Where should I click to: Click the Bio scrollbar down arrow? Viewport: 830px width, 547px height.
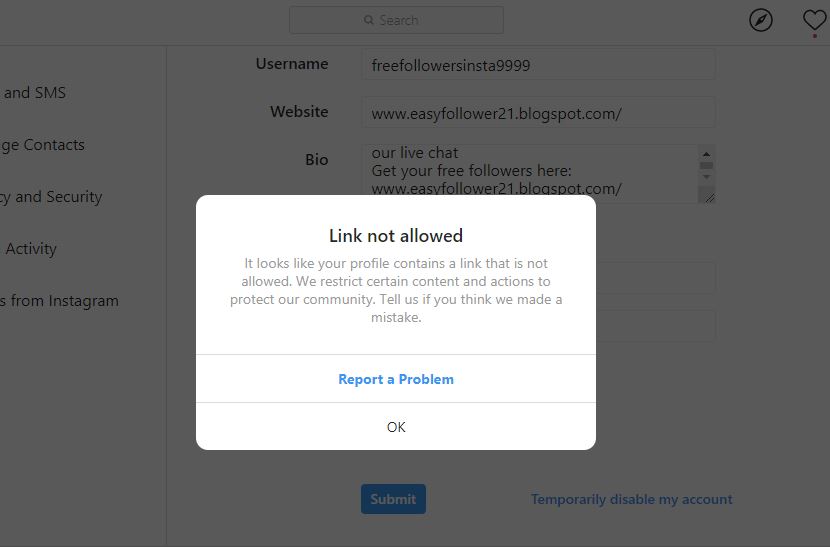tap(706, 177)
